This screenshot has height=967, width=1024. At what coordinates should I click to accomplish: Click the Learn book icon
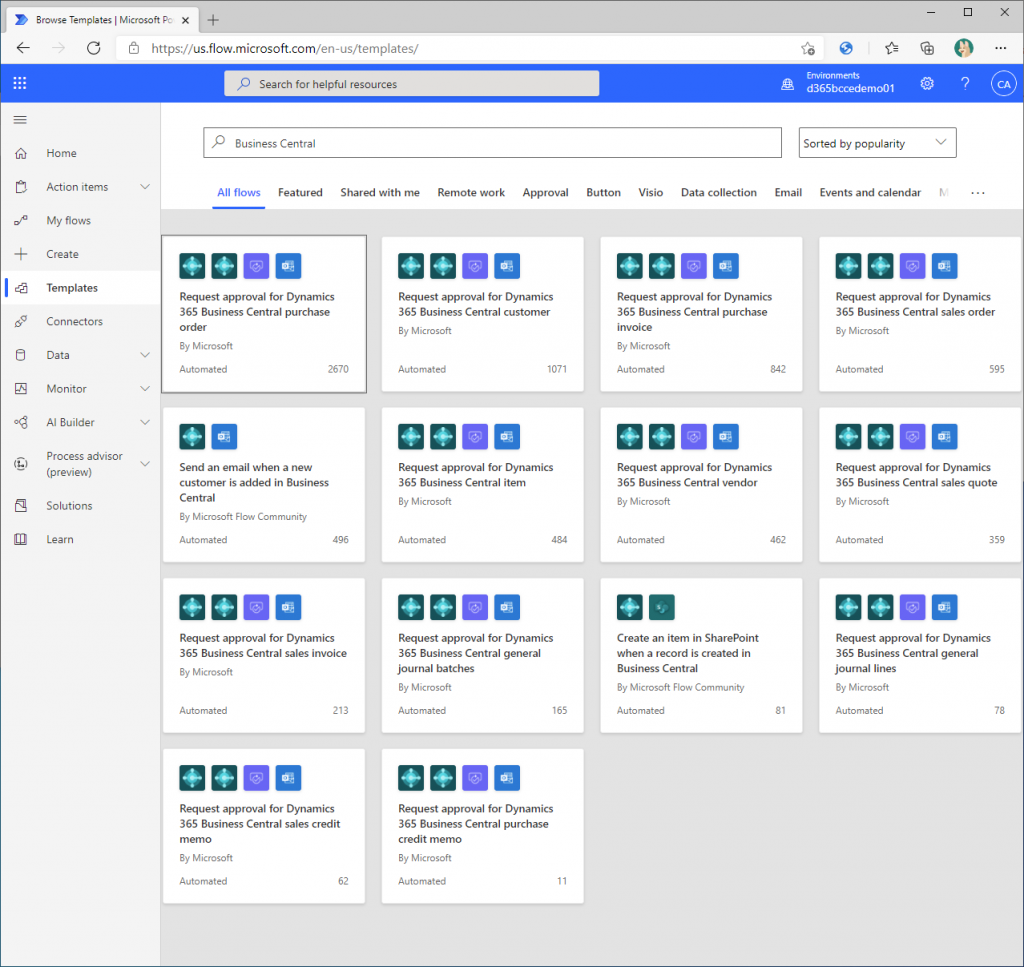tap(21, 539)
